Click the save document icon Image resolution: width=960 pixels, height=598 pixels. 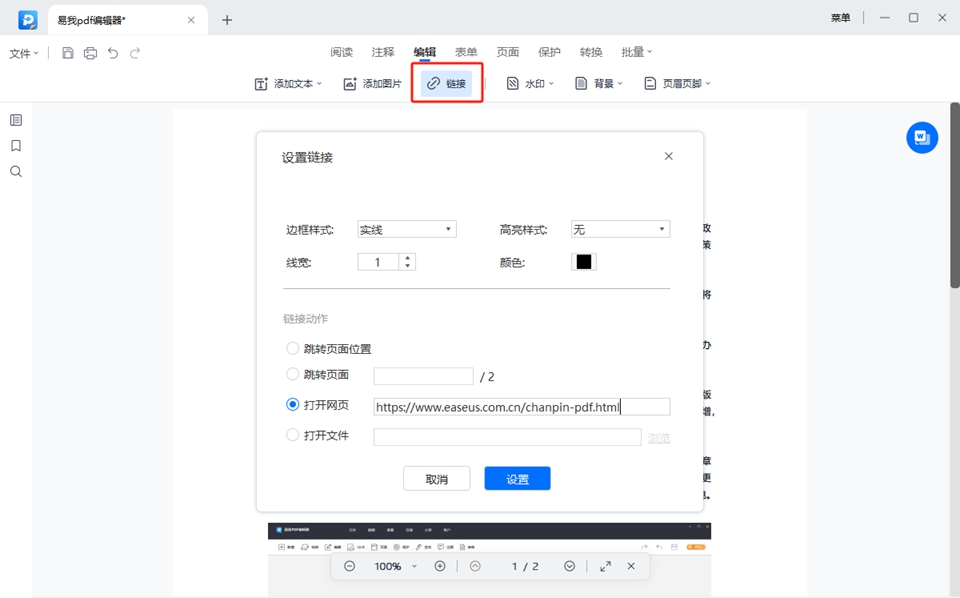click(x=68, y=53)
